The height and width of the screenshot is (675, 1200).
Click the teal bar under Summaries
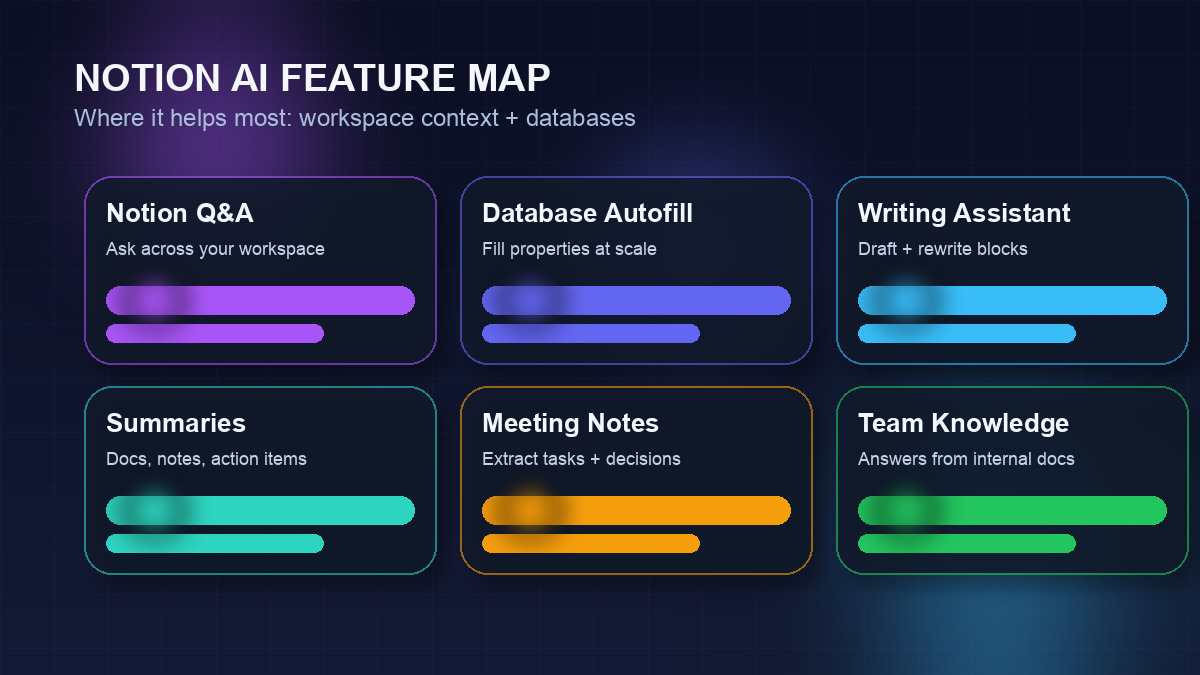(x=260, y=510)
